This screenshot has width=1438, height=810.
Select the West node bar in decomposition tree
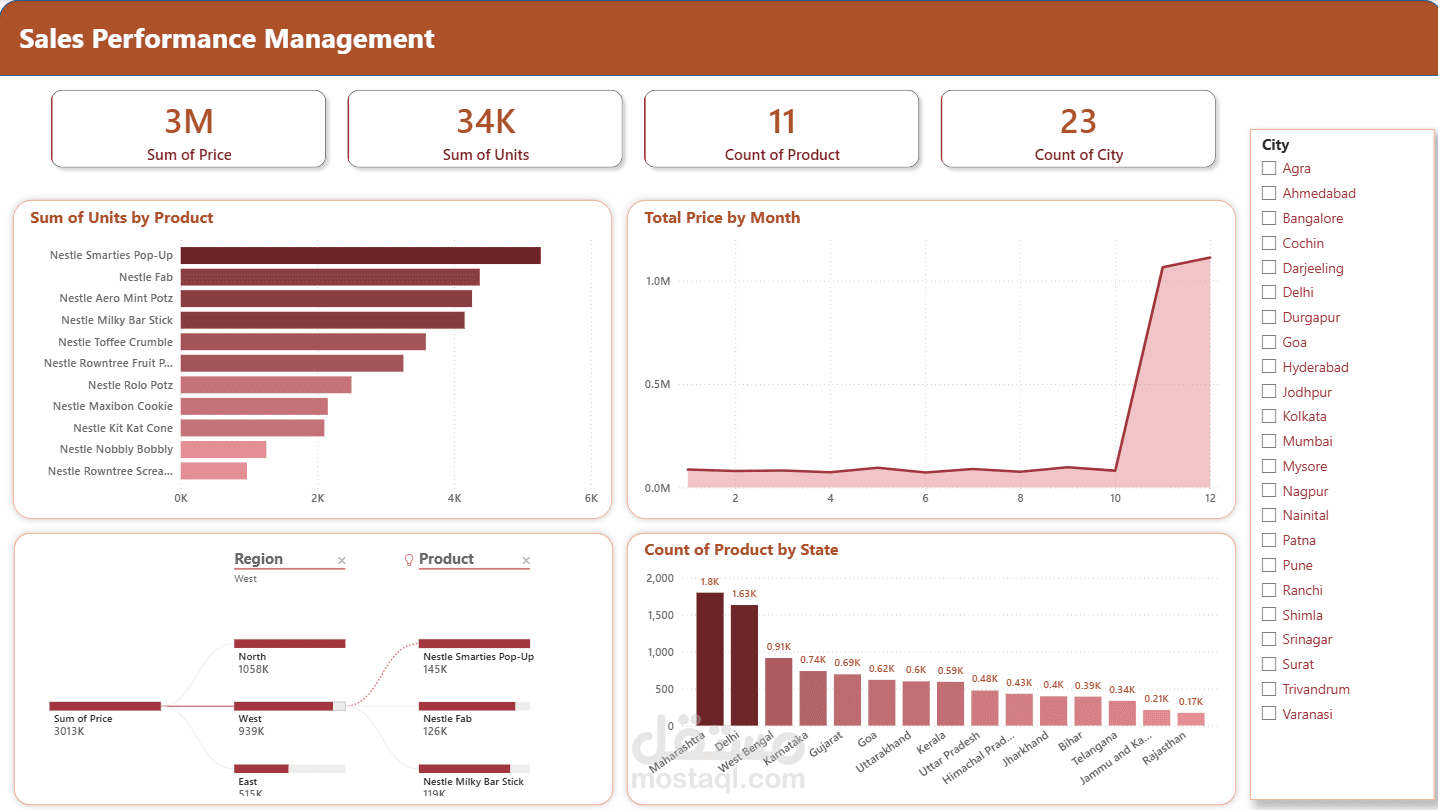[x=290, y=706]
